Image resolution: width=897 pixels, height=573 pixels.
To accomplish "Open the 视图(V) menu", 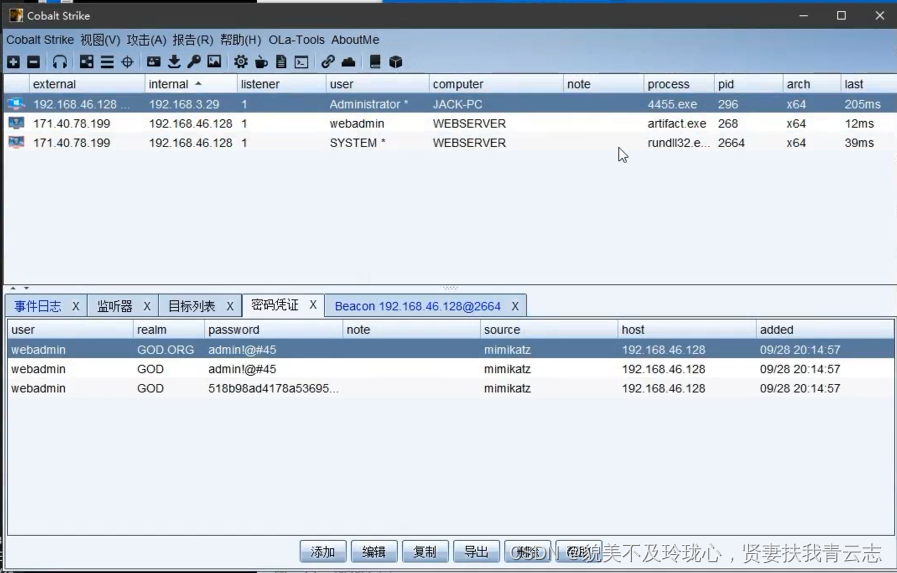I will (100, 40).
